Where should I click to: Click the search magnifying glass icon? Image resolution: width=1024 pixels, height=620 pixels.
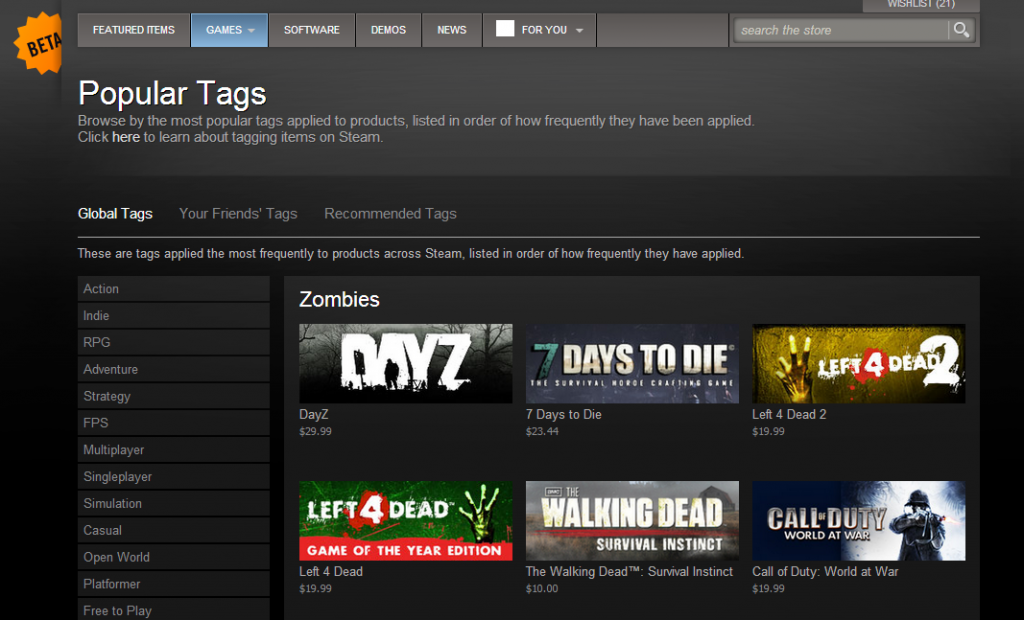(x=961, y=30)
